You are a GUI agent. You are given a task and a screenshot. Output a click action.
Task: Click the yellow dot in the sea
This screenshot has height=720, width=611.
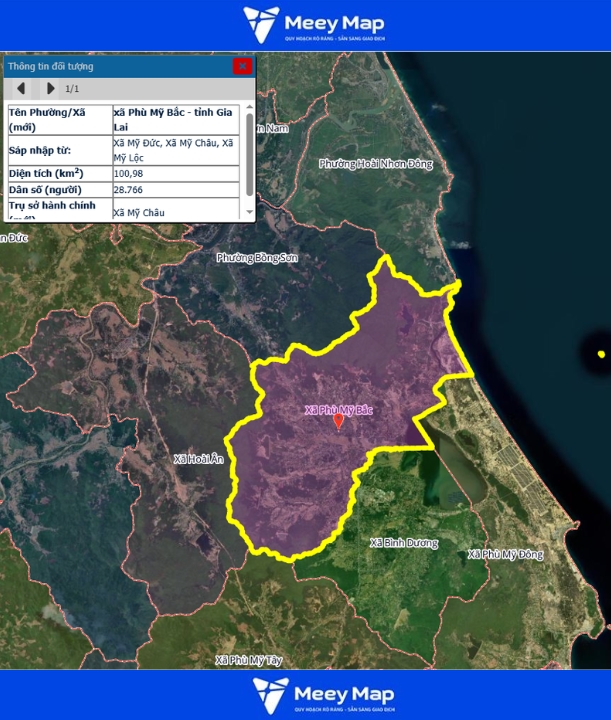601,354
